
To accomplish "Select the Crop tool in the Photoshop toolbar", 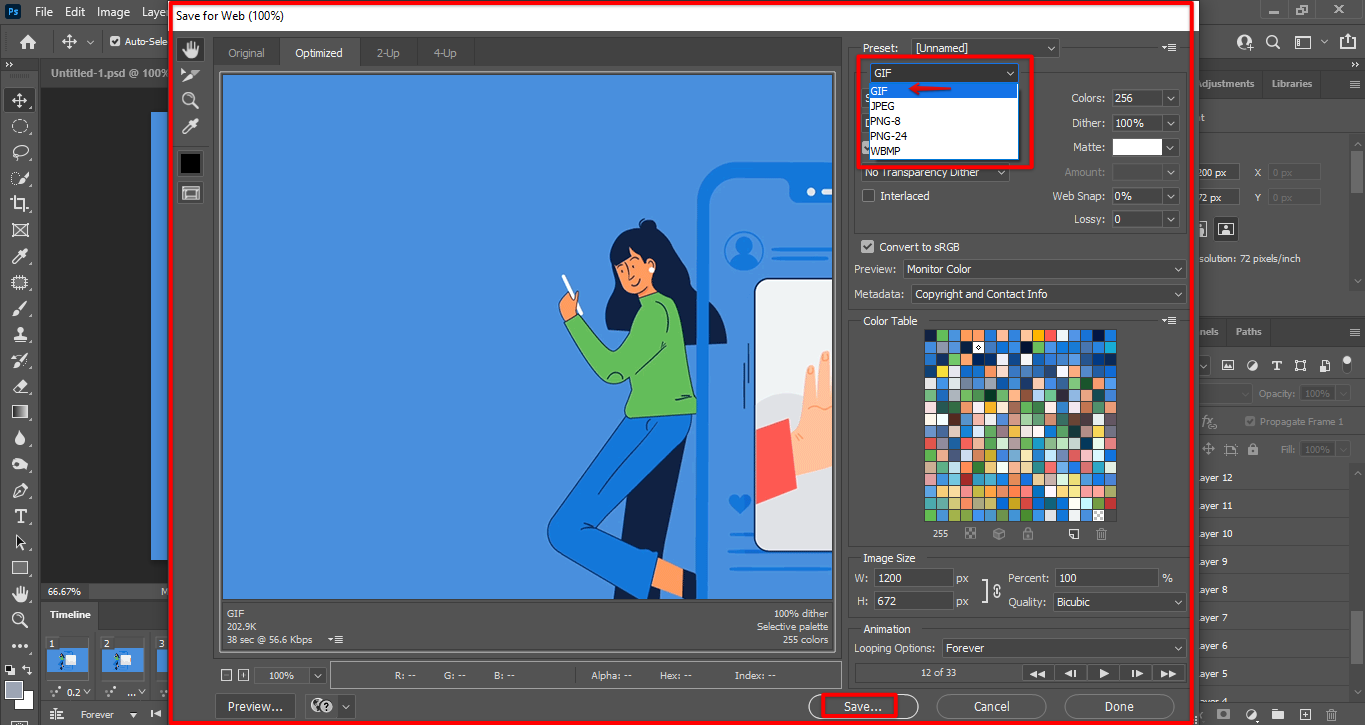I will [x=19, y=204].
